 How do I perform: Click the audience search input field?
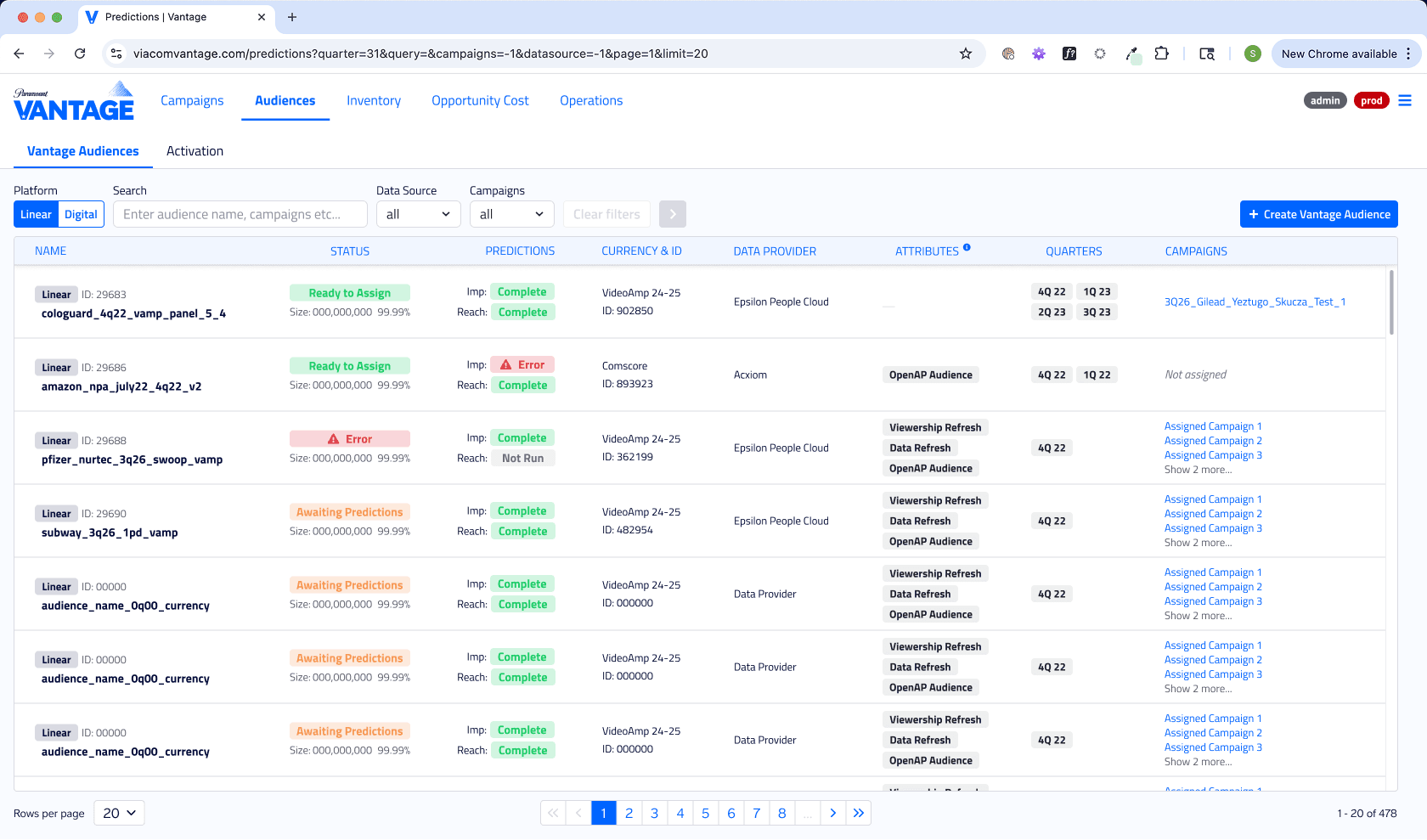click(240, 214)
